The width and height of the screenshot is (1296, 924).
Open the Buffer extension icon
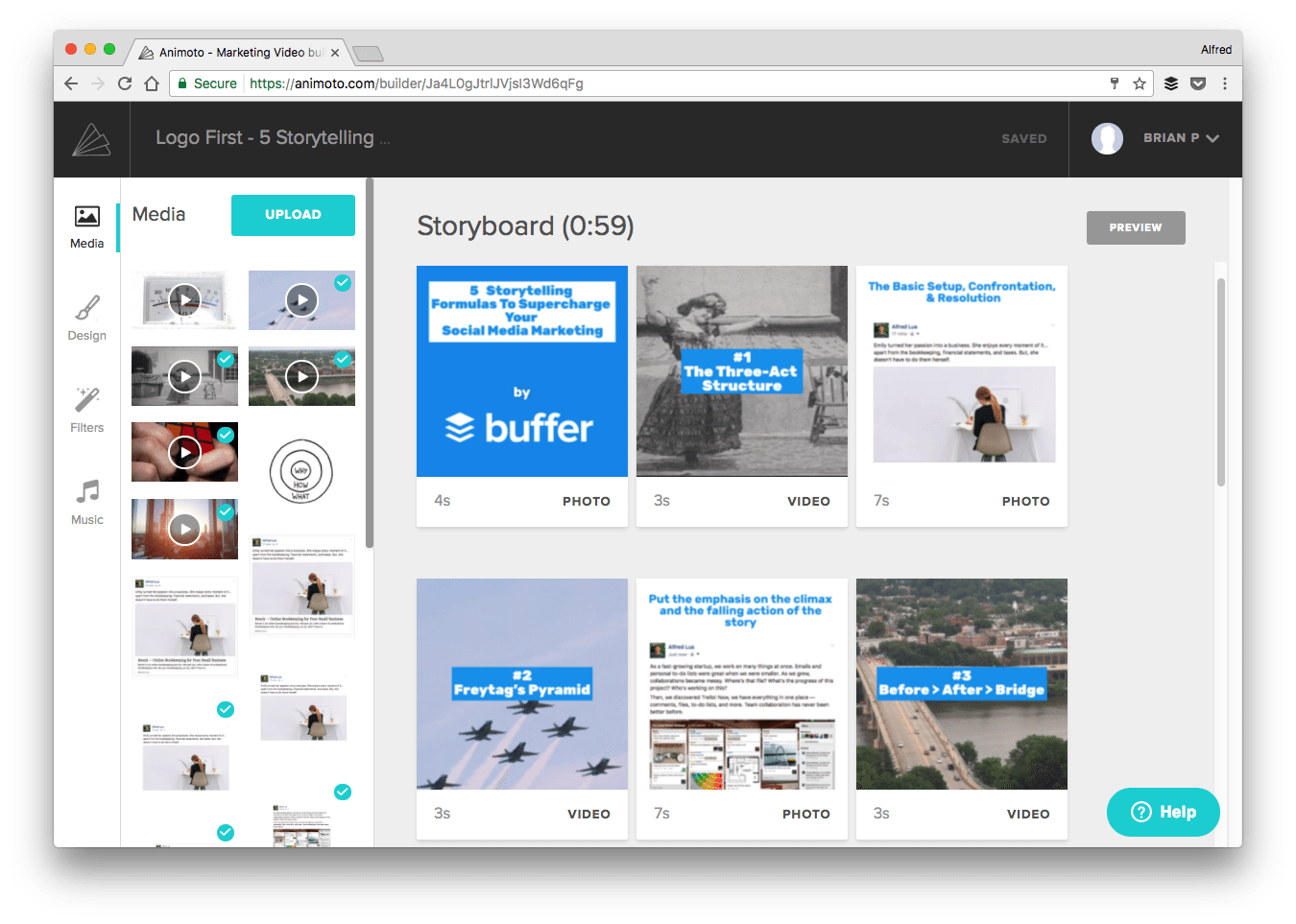point(1171,83)
